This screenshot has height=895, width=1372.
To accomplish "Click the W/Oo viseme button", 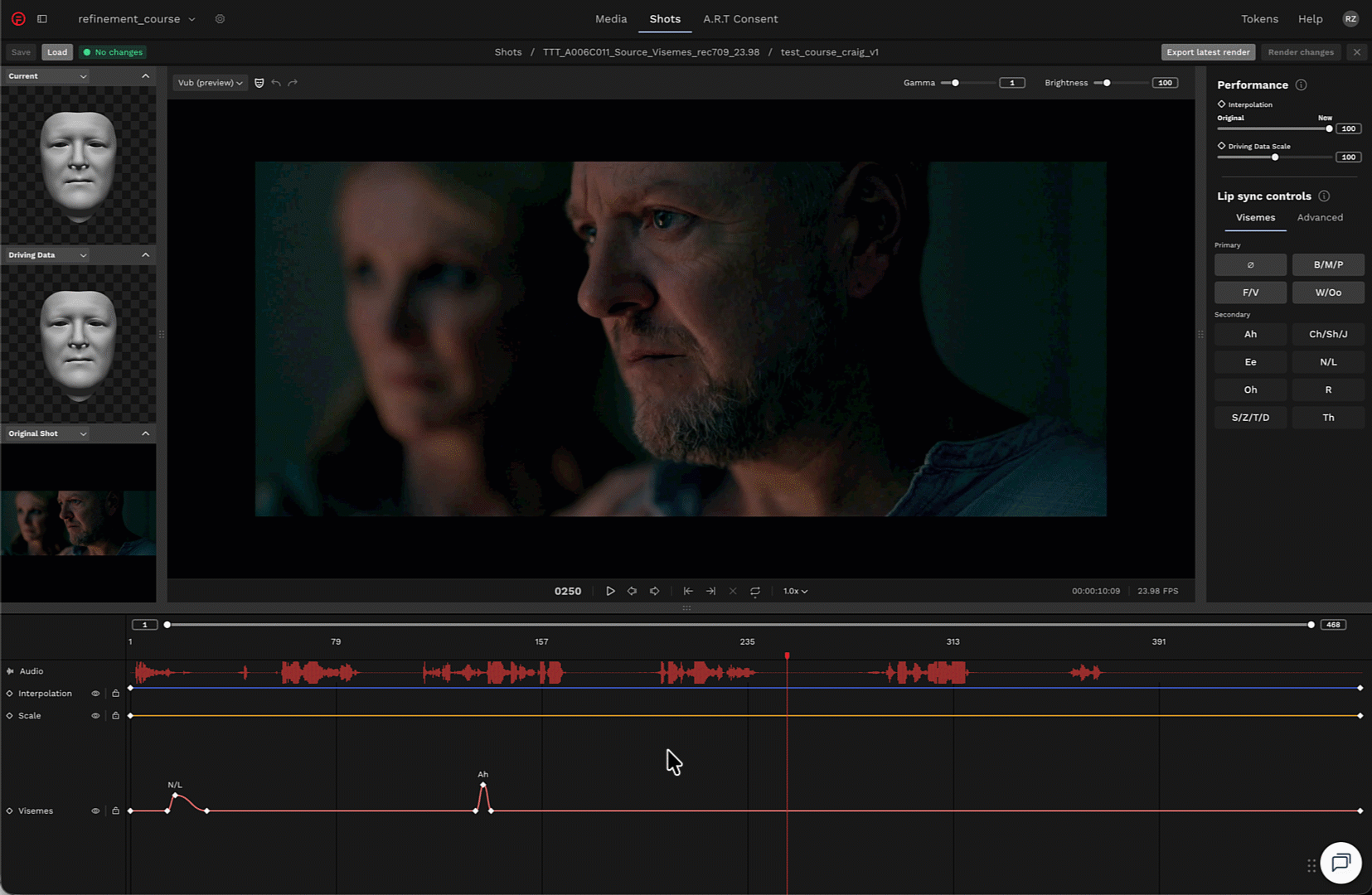I will (x=1328, y=293).
